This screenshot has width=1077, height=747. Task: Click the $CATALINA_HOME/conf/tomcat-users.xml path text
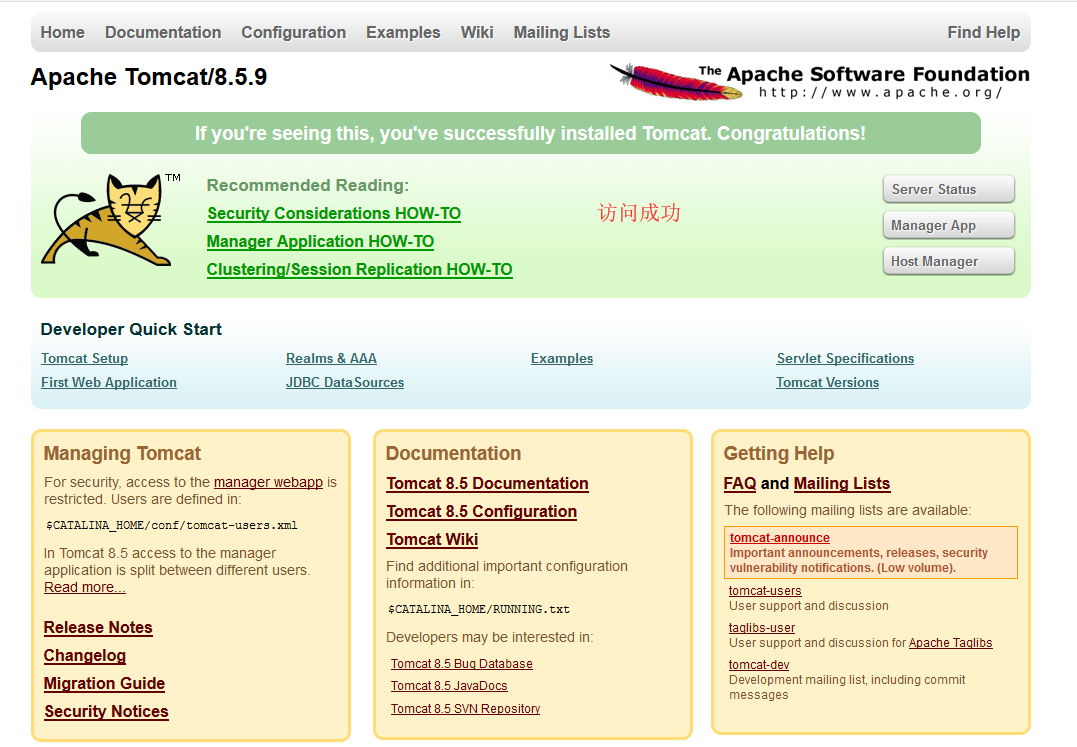click(172, 525)
